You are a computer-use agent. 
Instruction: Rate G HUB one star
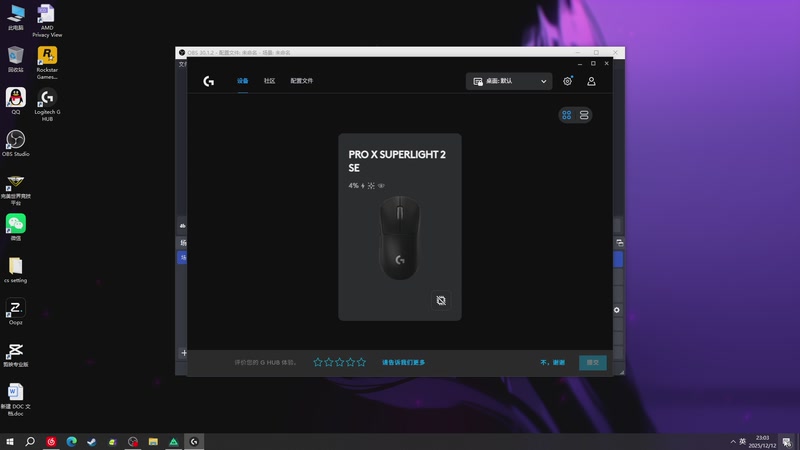pos(318,362)
